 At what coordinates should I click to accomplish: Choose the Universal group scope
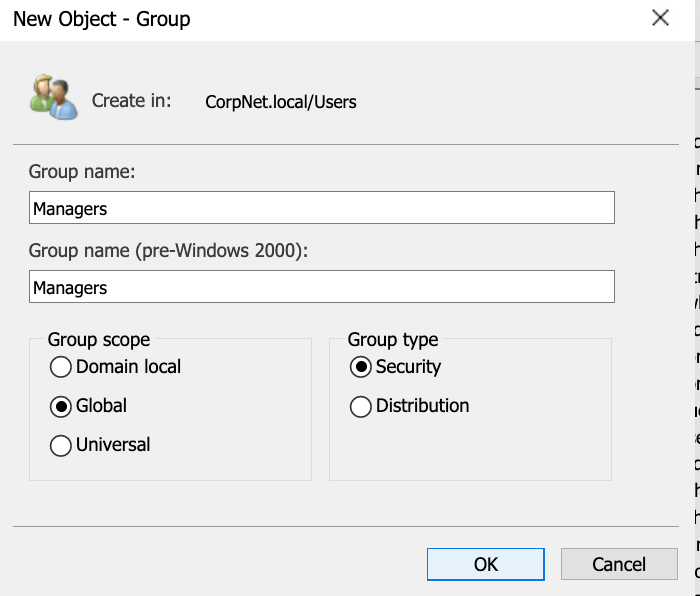click(62, 445)
